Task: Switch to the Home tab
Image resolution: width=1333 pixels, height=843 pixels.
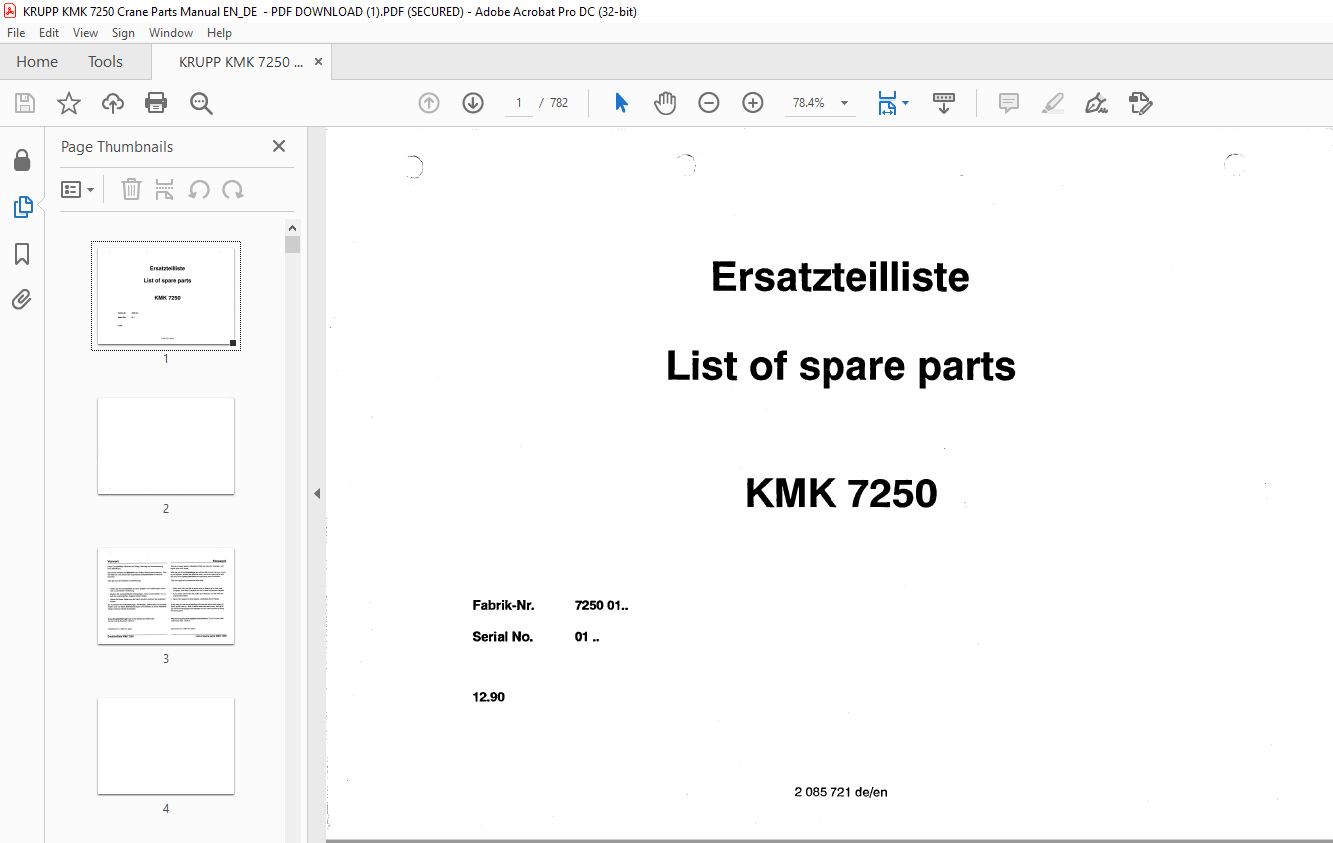Action: [x=37, y=62]
